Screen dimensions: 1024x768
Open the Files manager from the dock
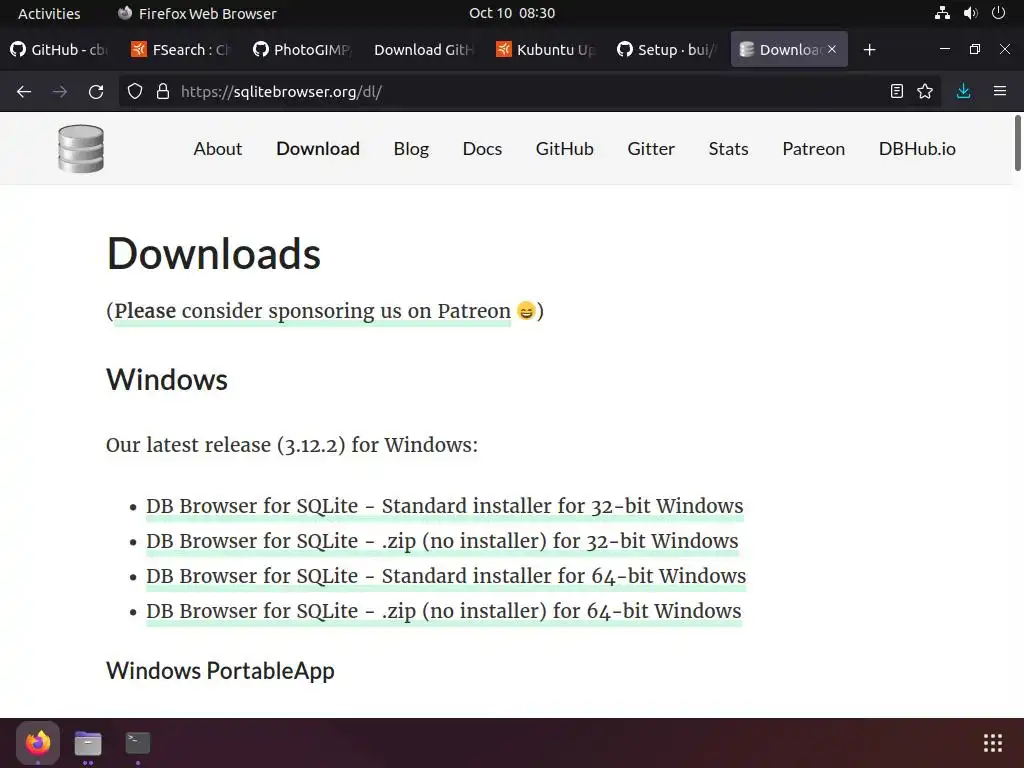pyautogui.click(x=88, y=743)
